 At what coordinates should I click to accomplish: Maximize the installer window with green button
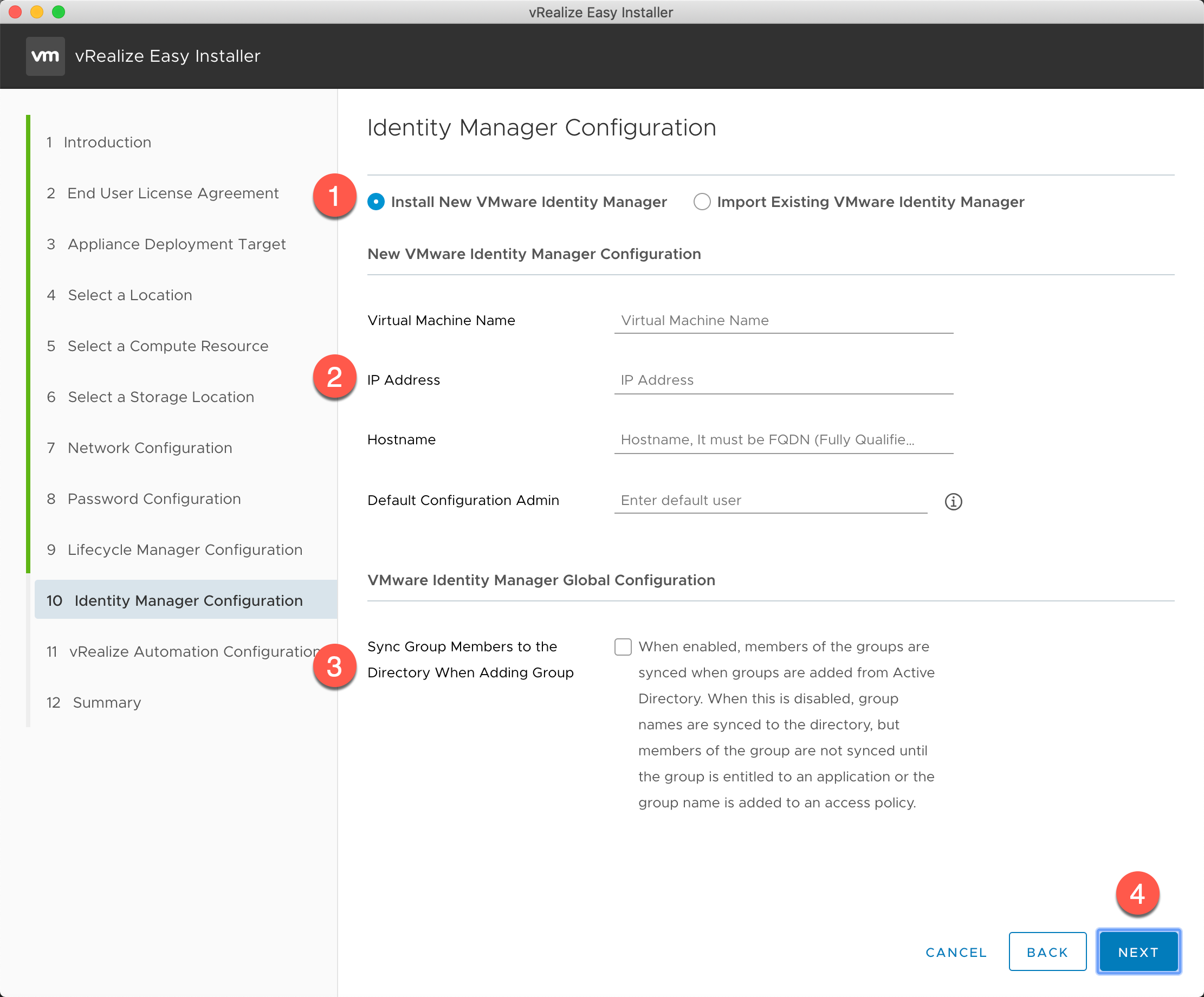59,12
